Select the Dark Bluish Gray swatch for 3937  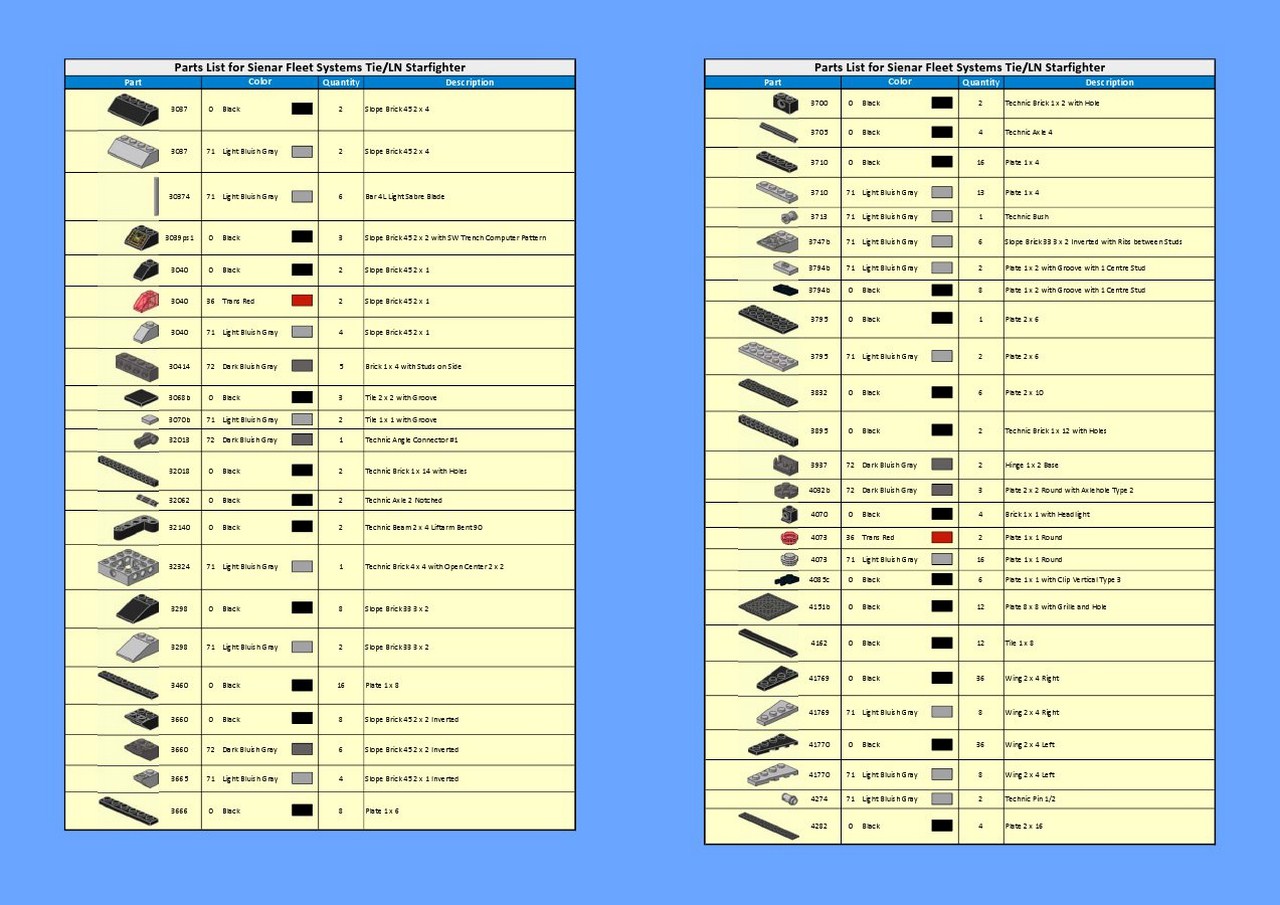[x=942, y=465]
